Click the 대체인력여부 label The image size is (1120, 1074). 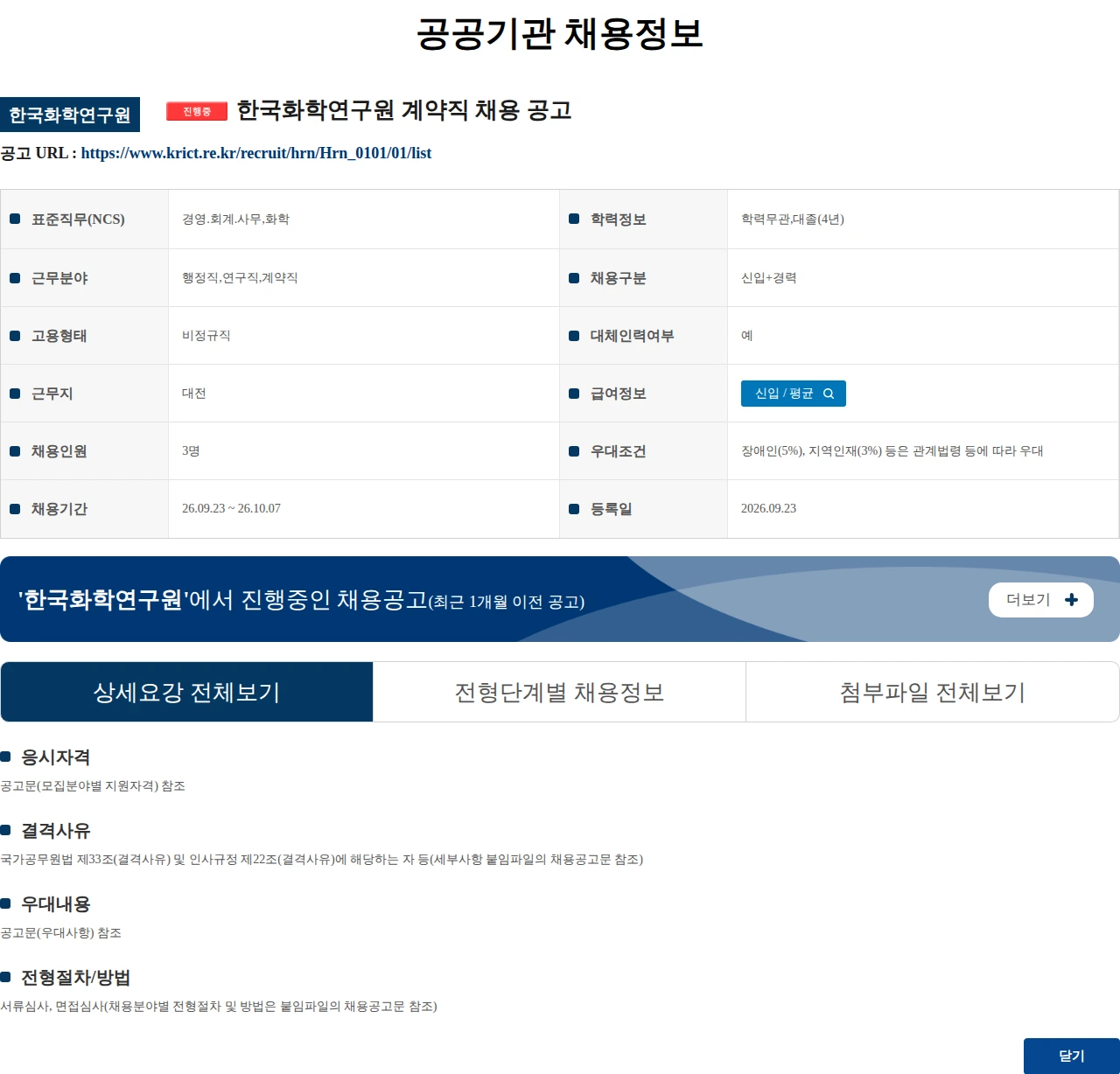(x=632, y=336)
